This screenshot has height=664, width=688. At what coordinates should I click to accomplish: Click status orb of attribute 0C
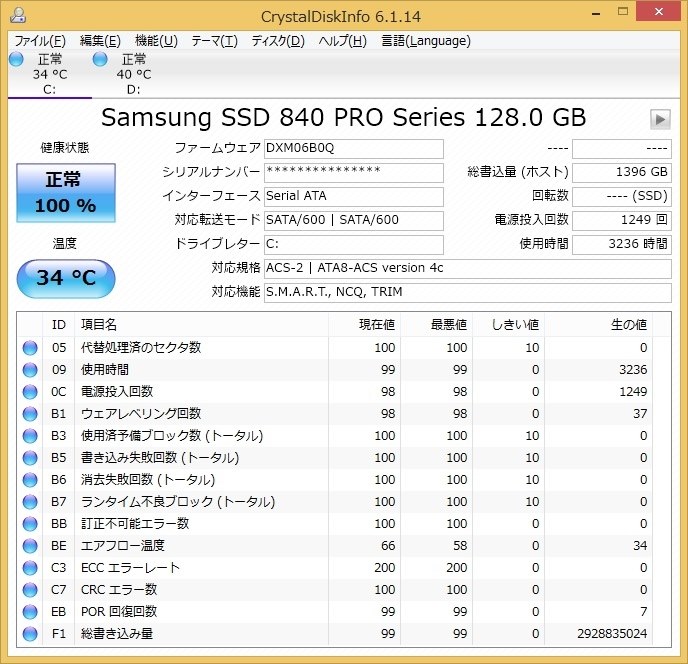click(x=30, y=392)
